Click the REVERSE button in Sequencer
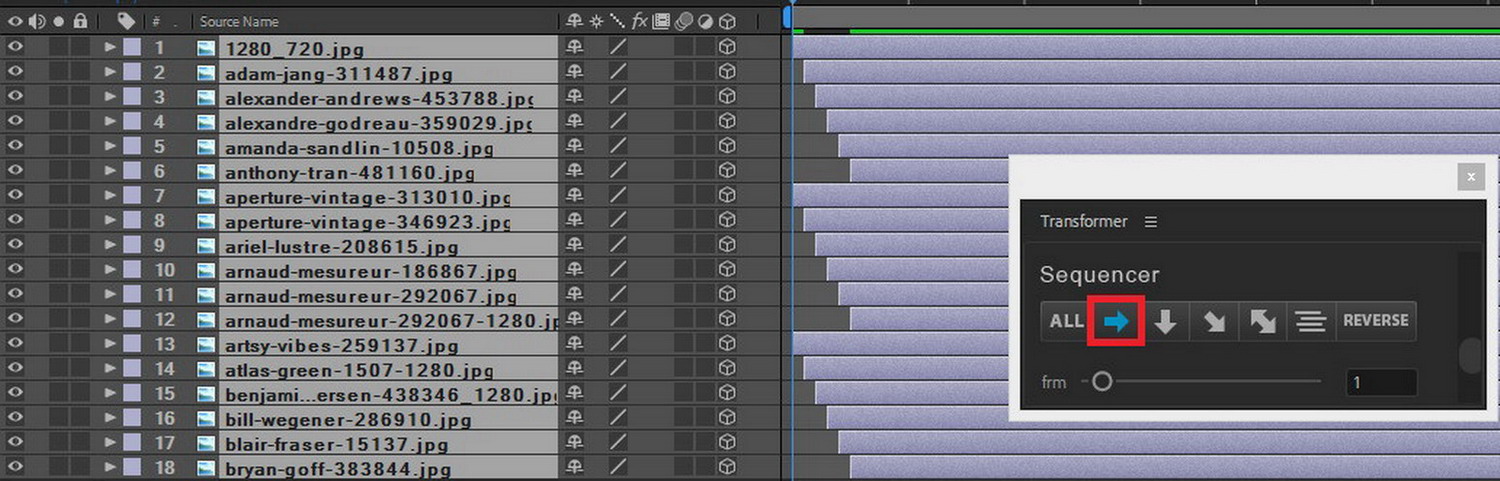Image resolution: width=1500 pixels, height=481 pixels. point(1376,321)
